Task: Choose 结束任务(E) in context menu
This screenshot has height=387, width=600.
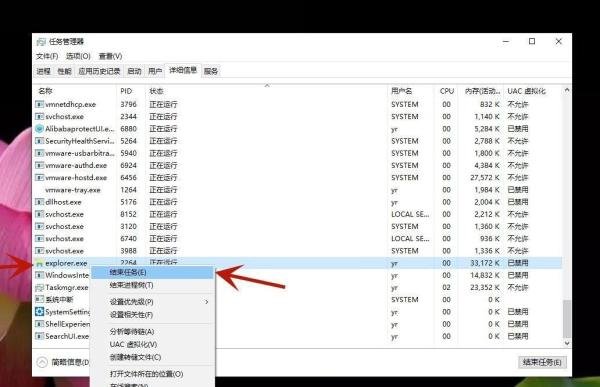Action: (x=152, y=272)
